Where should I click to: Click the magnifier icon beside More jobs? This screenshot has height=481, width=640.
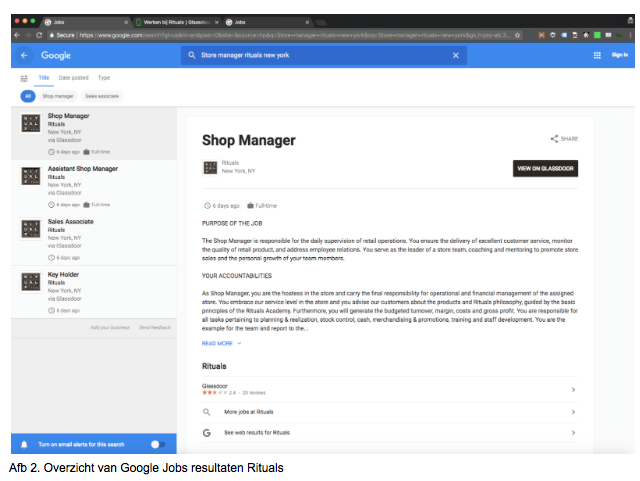[207, 412]
